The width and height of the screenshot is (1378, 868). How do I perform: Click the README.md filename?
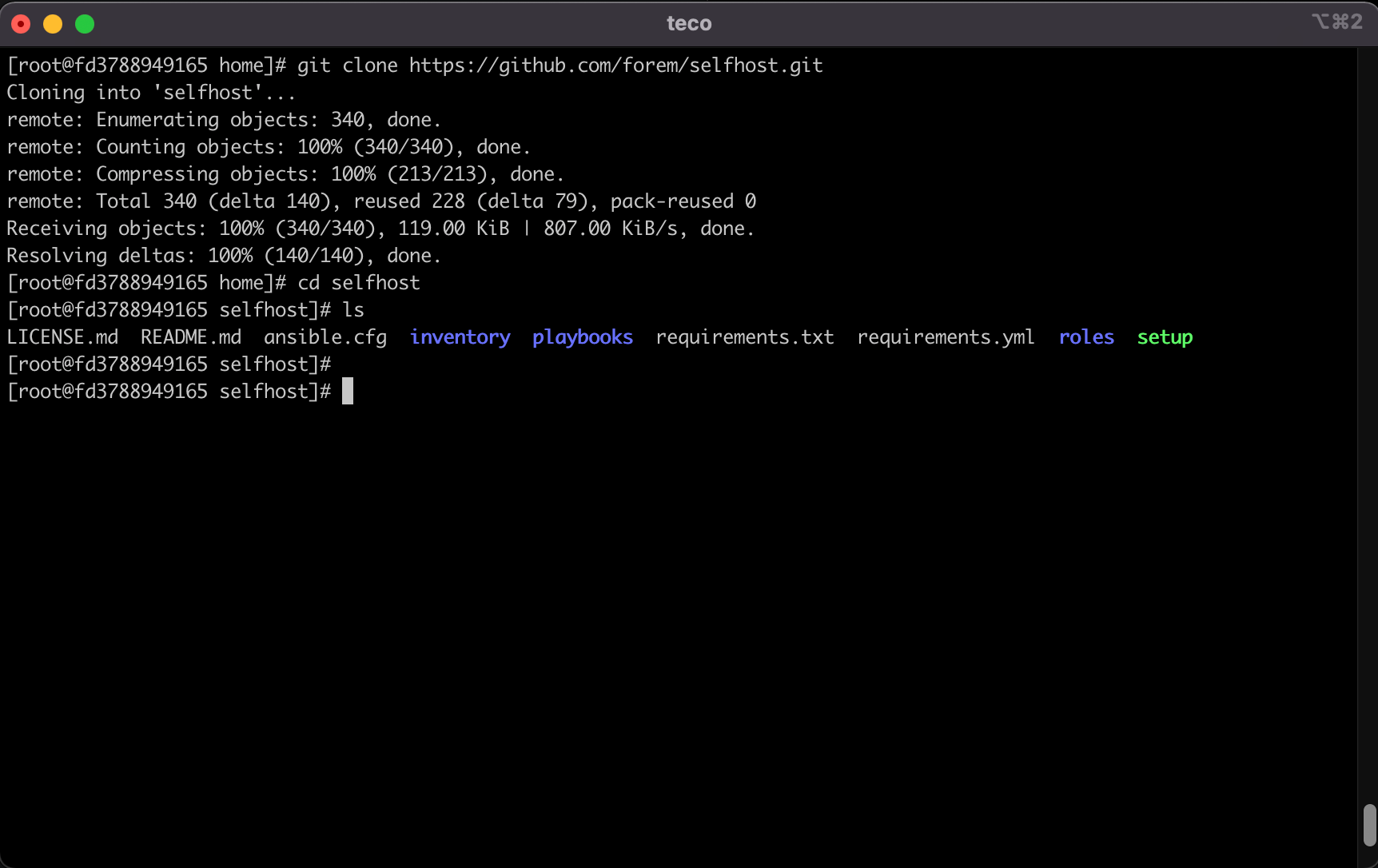point(190,336)
